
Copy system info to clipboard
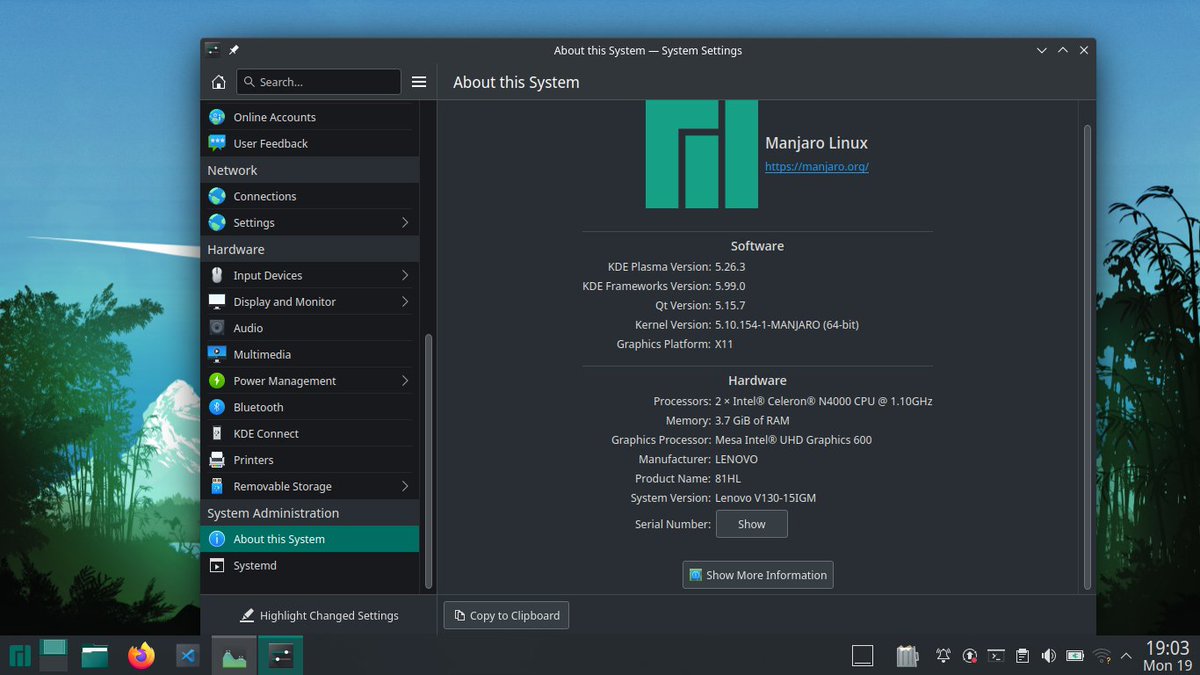coord(506,615)
